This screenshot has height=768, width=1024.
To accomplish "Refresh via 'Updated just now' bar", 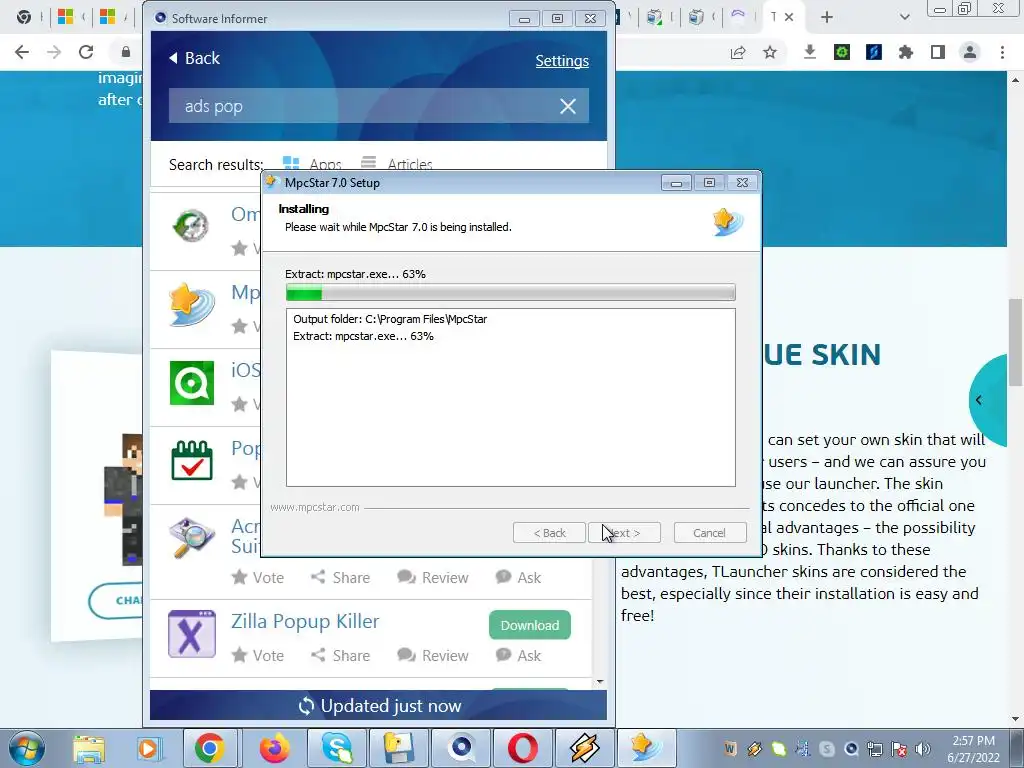I will (379, 705).
